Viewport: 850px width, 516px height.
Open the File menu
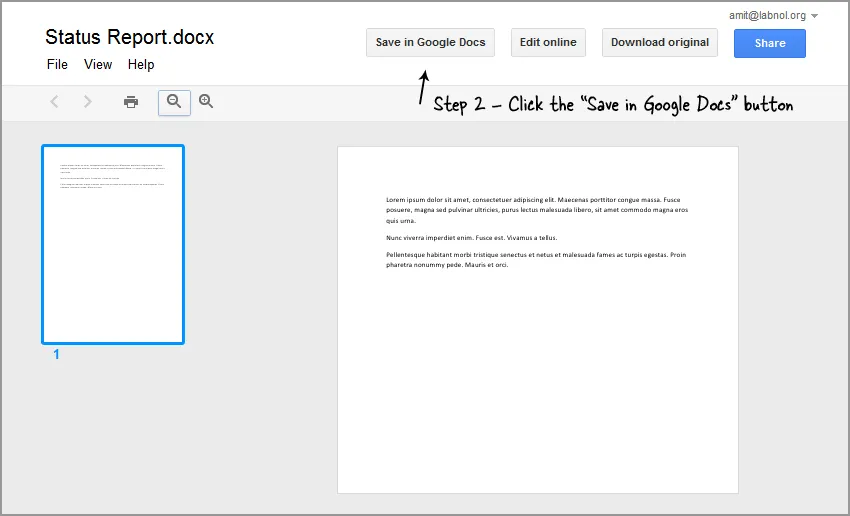(x=57, y=64)
